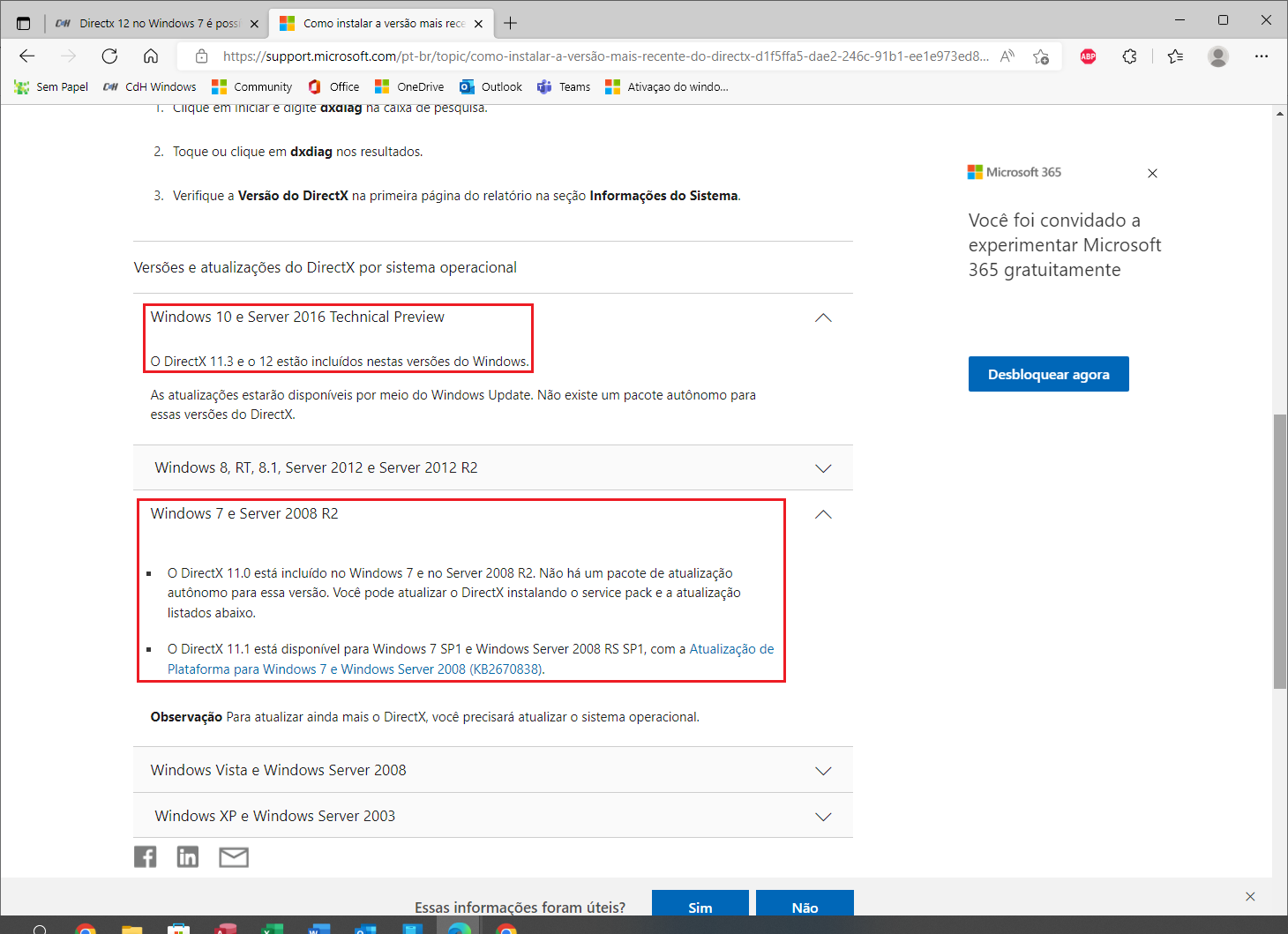Click the Microsoft 365 logo in promo
This screenshot has height=934, width=1288.
click(x=1015, y=172)
